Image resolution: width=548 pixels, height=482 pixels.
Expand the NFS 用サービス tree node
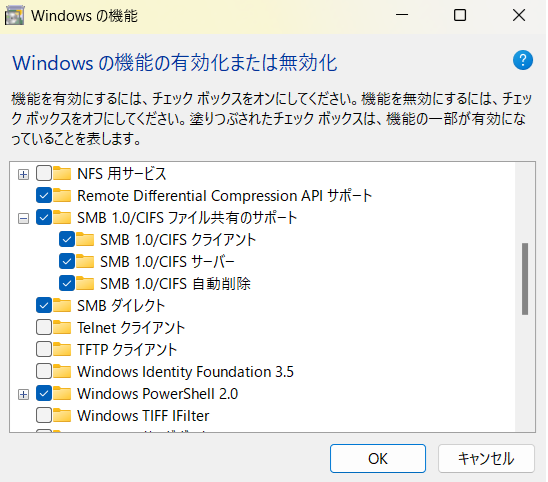coord(23,174)
